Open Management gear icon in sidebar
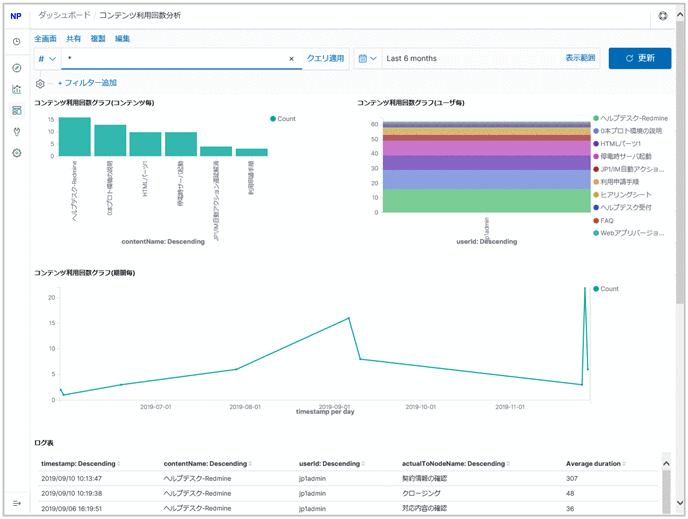This screenshot has width=688, height=519. 16,153
